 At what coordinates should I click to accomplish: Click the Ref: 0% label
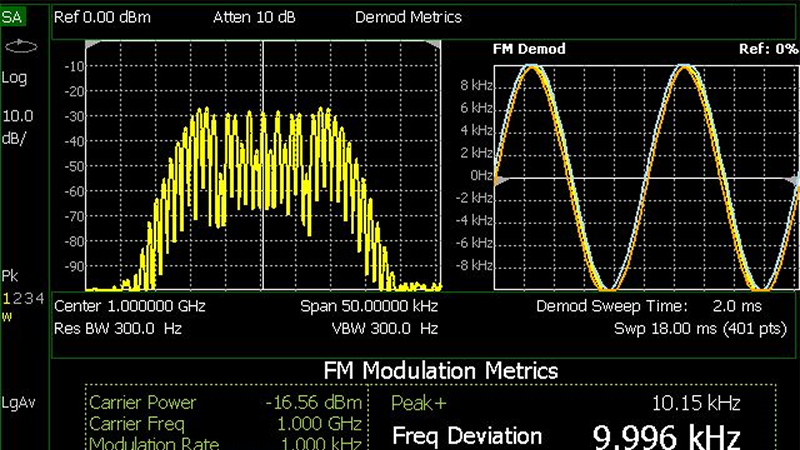click(x=768, y=49)
